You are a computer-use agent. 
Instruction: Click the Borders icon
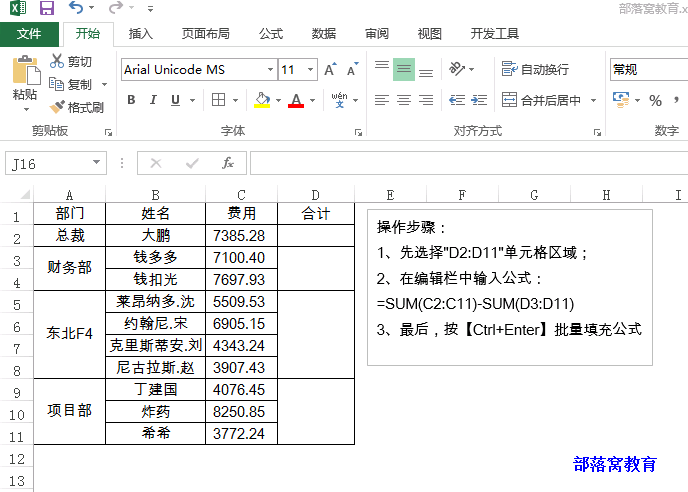coord(219,100)
